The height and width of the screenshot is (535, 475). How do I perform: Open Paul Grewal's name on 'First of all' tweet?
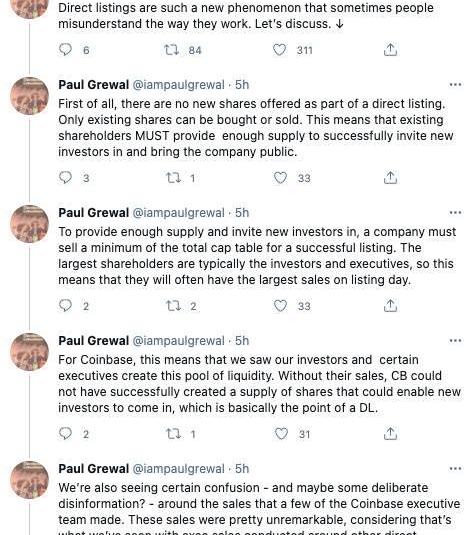click(x=93, y=85)
